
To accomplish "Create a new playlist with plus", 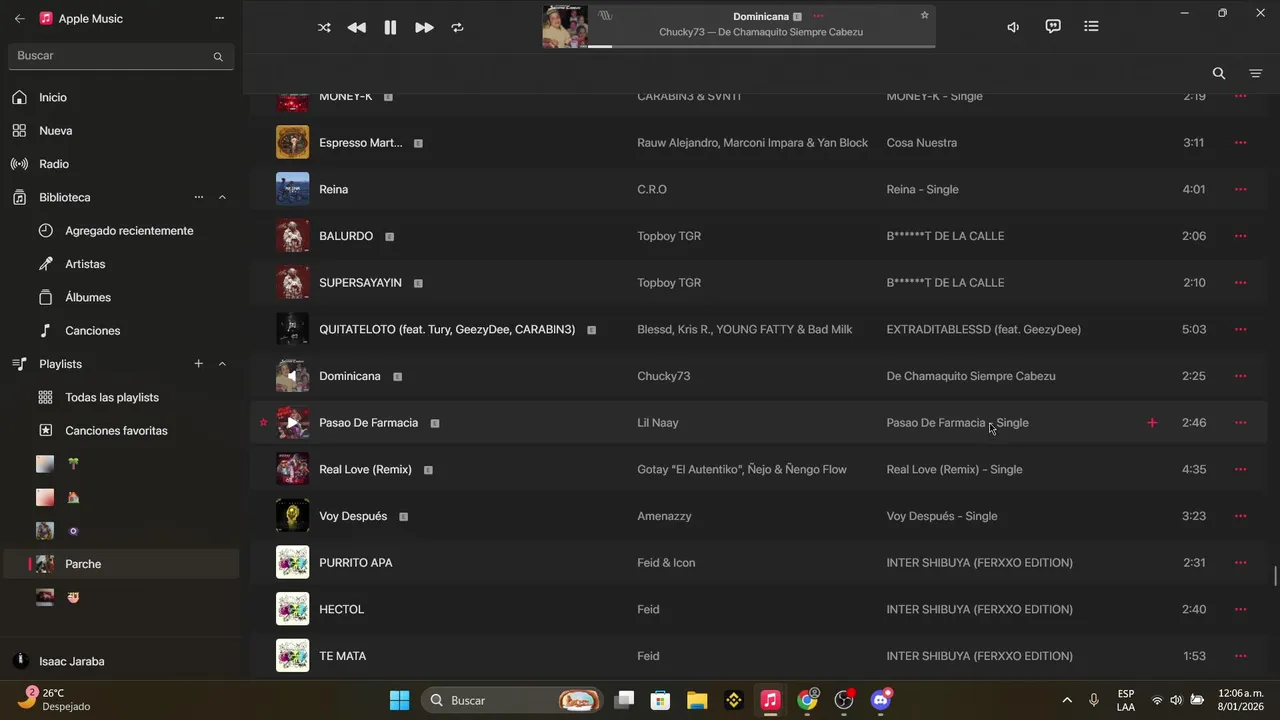I will point(198,364).
